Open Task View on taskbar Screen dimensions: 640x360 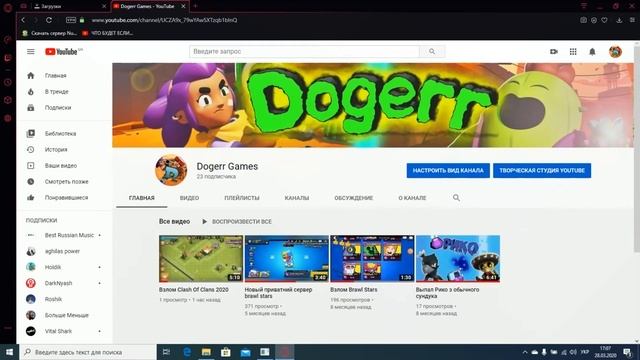pyautogui.click(x=167, y=352)
